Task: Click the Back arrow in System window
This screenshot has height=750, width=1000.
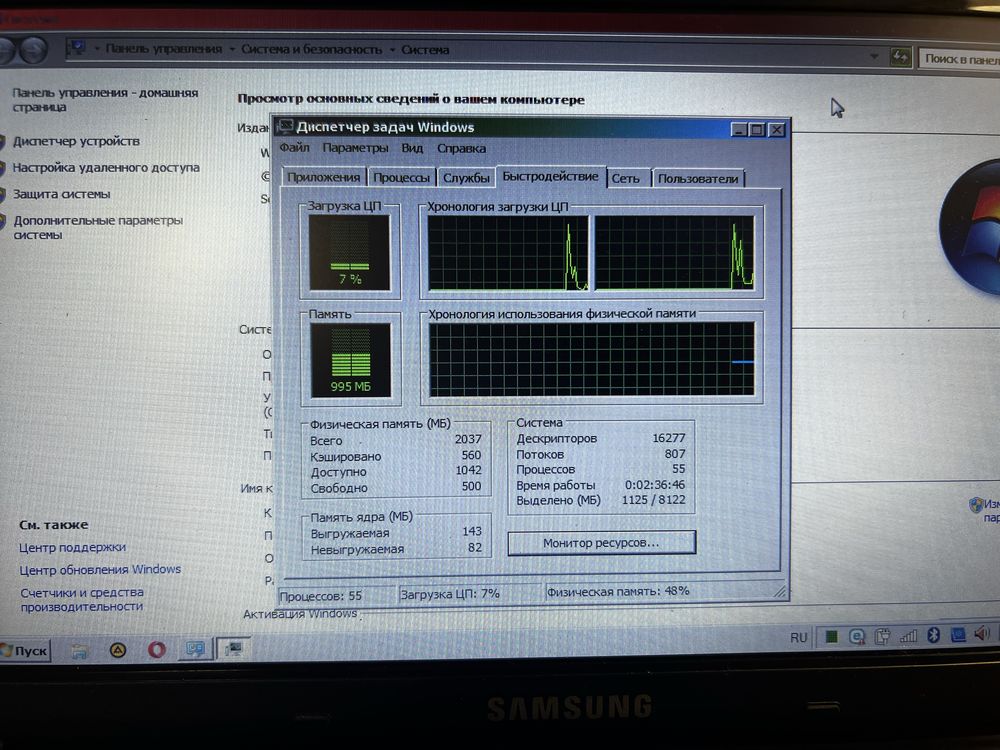Action: pyautogui.click(x=6, y=50)
